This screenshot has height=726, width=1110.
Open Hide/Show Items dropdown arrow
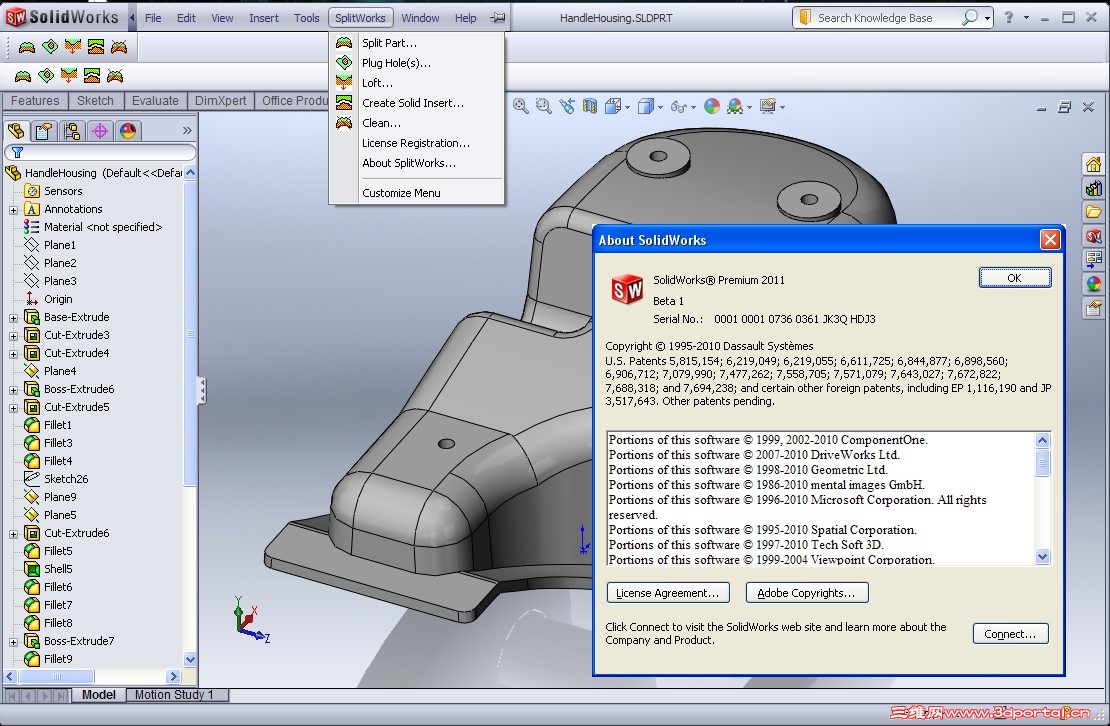click(x=694, y=107)
